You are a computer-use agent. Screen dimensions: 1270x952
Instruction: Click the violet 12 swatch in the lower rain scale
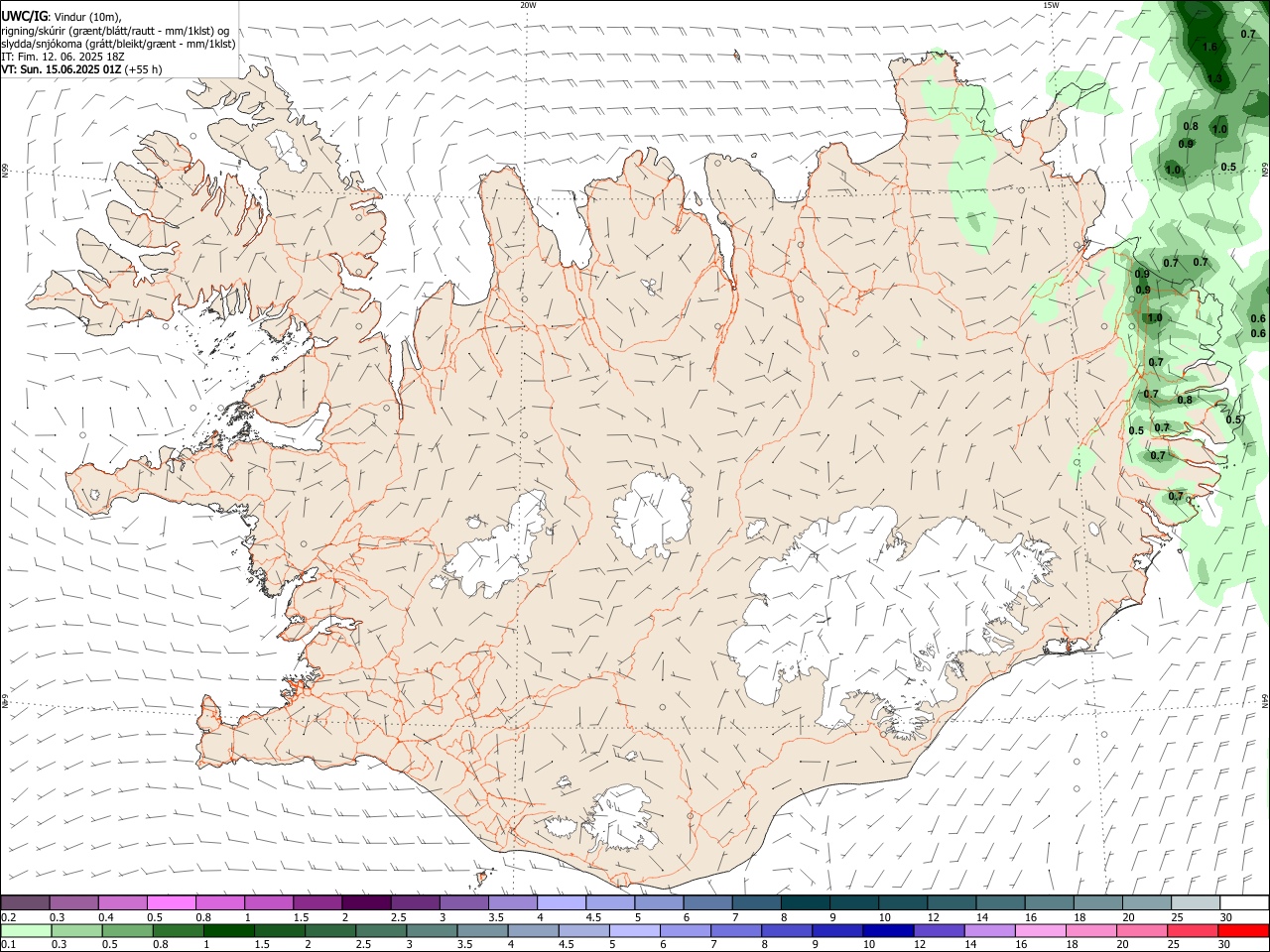(x=939, y=931)
